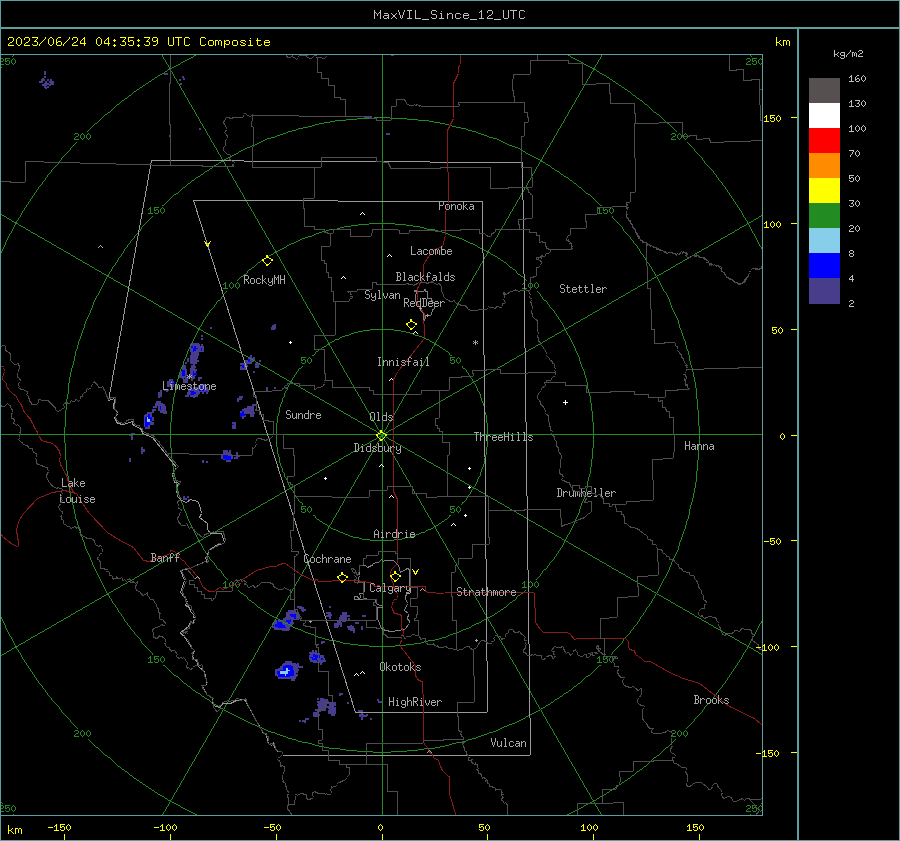This screenshot has height=841, width=900.
Task: Click the Sundre town label
Action: pyautogui.click(x=303, y=414)
